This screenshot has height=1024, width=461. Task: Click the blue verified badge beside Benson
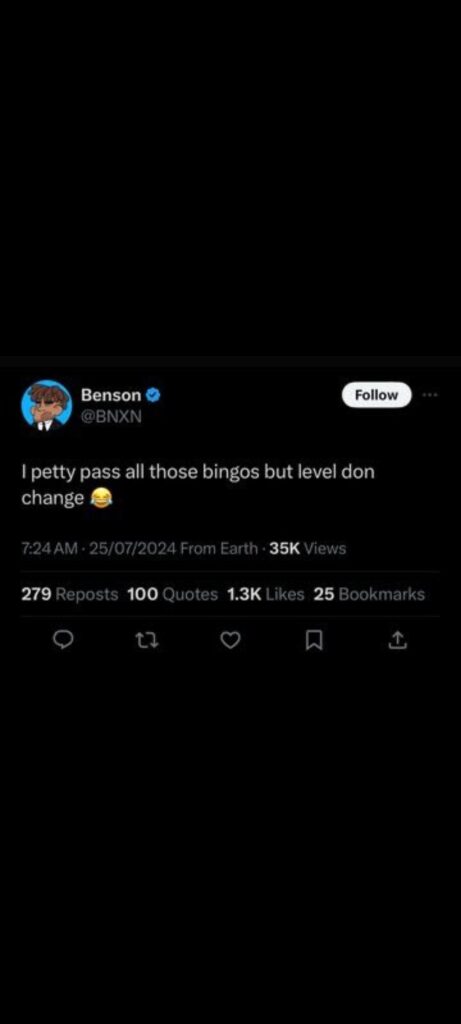click(152, 394)
